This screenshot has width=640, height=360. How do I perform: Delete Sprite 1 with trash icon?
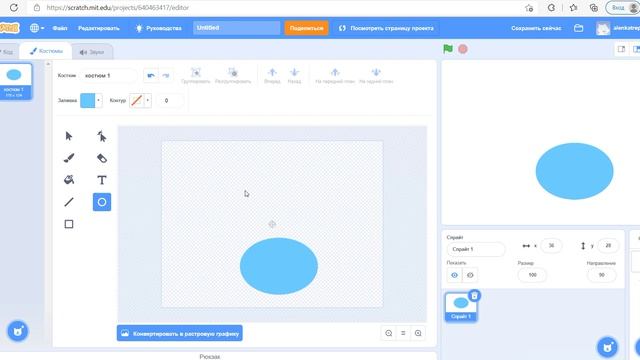point(474,295)
